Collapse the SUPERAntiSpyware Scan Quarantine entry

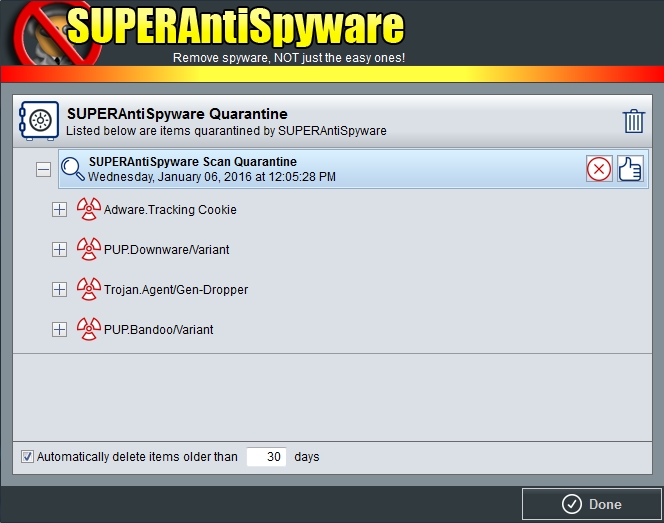coord(43,170)
